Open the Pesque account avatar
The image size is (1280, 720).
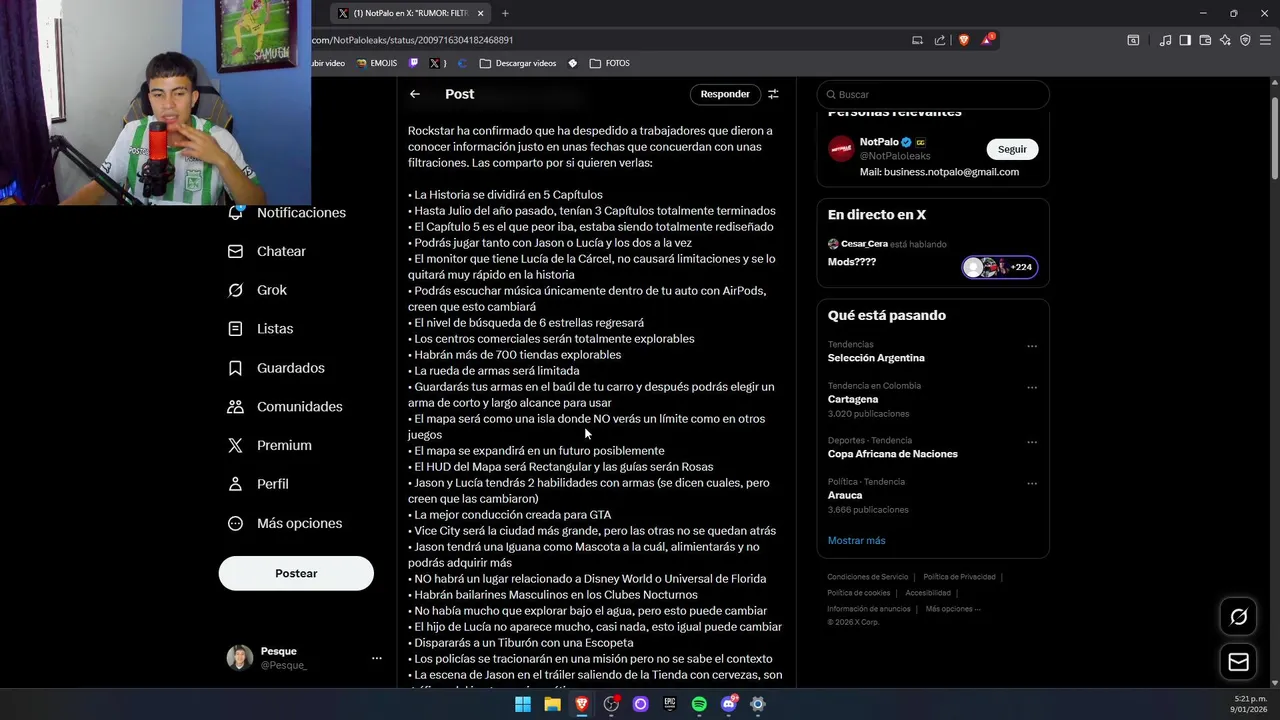pyautogui.click(x=240, y=658)
